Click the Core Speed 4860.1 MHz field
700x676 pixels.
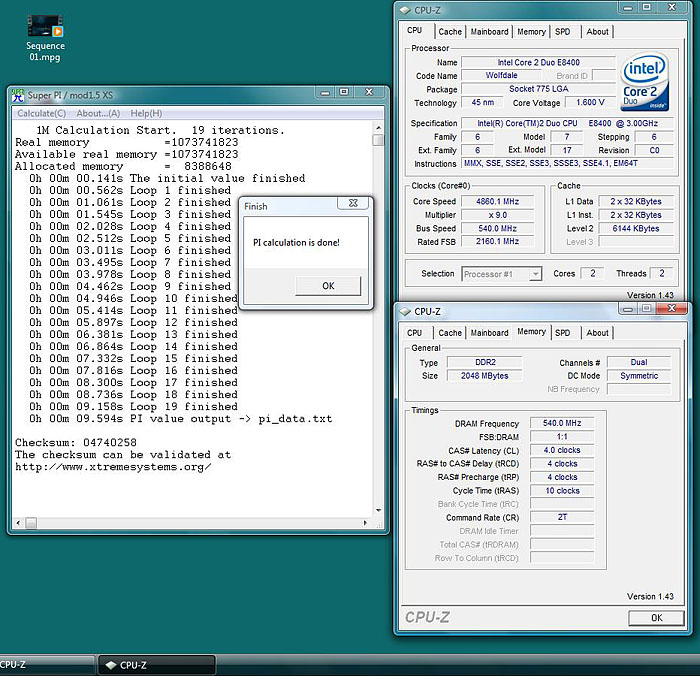click(497, 201)
